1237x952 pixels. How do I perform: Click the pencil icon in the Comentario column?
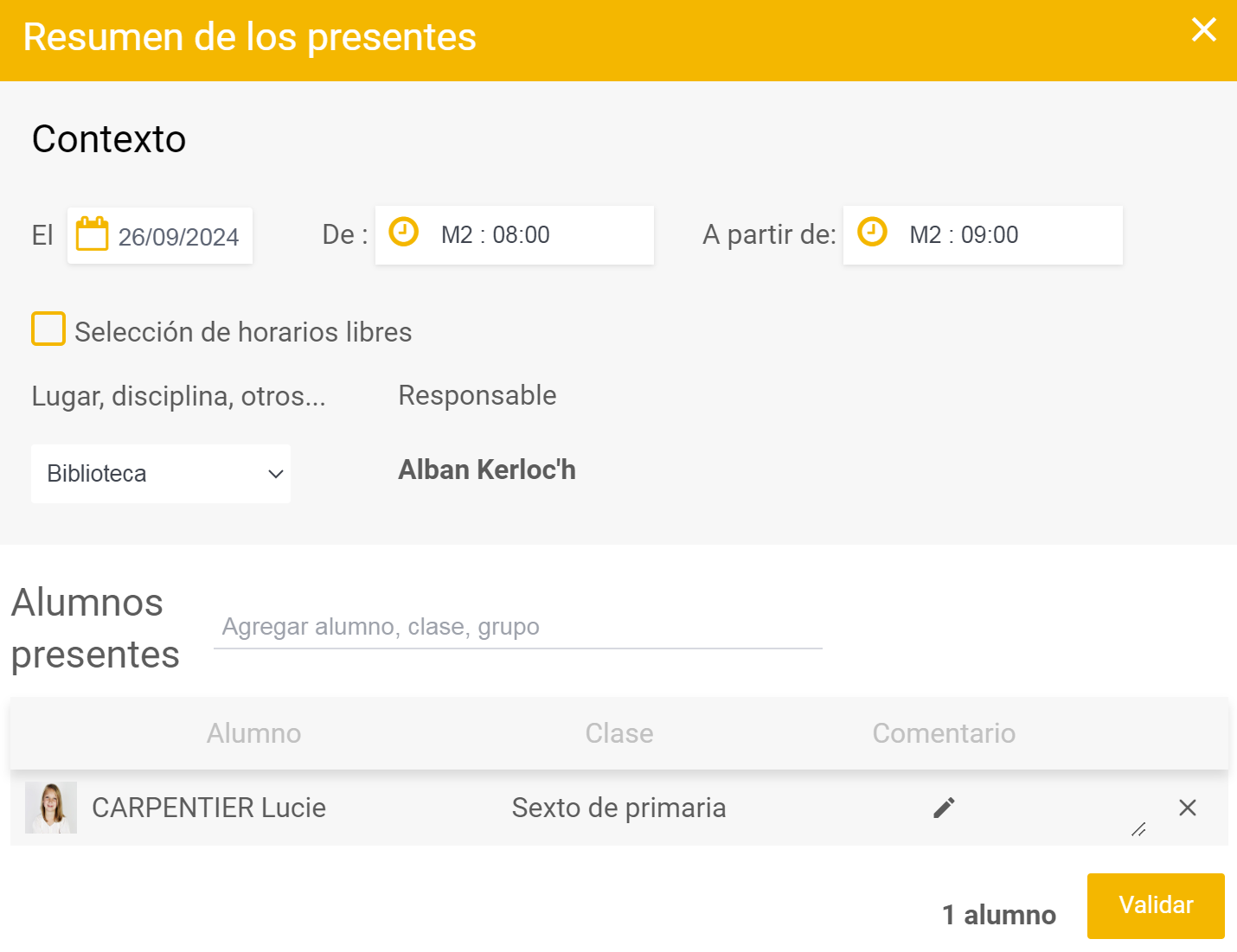(x=943, y=807)
